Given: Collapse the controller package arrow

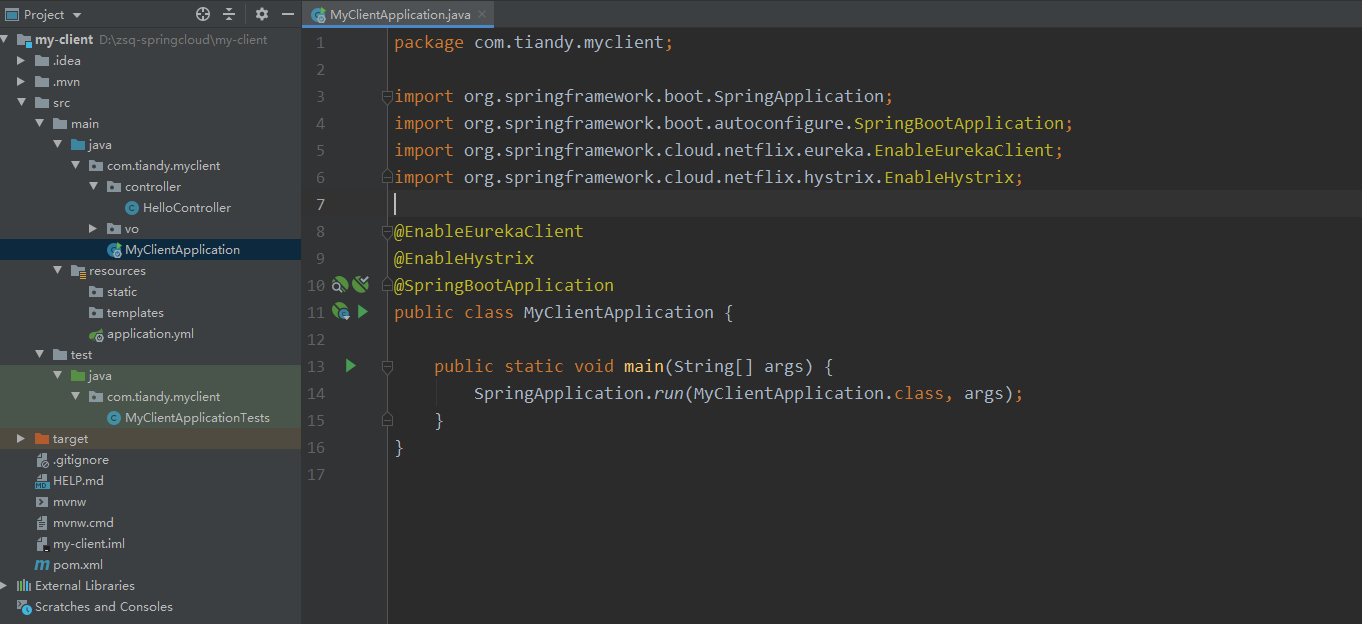Looking at the screenshot, I should (x=94, y=187).
